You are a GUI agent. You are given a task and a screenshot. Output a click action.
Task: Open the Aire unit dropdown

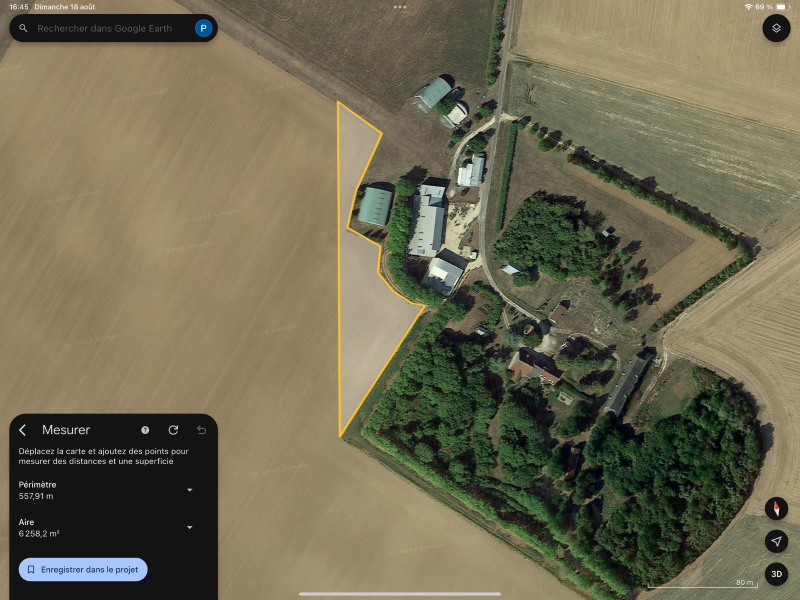(x=190, y=527)
